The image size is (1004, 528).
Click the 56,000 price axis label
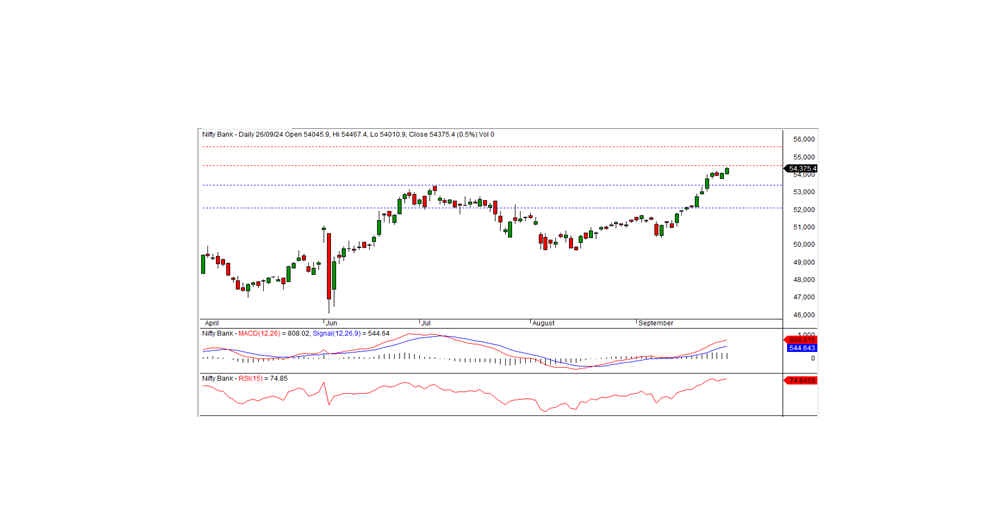(804, 140)
